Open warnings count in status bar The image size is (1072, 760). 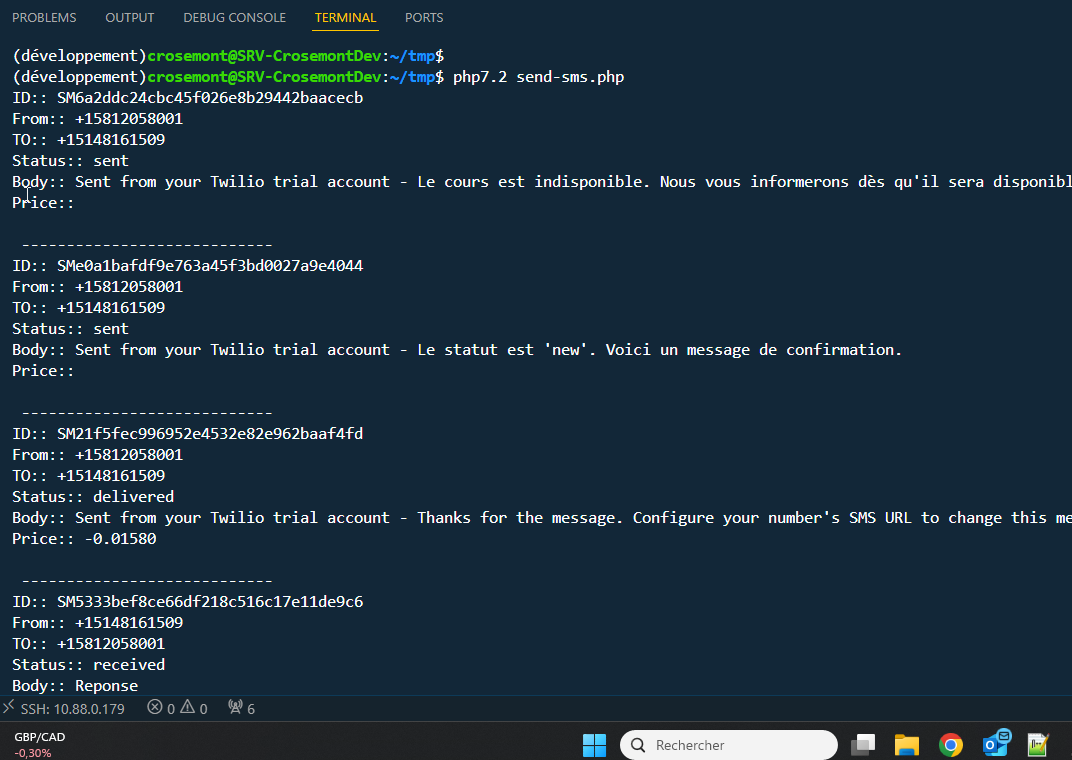pos(193,709)
